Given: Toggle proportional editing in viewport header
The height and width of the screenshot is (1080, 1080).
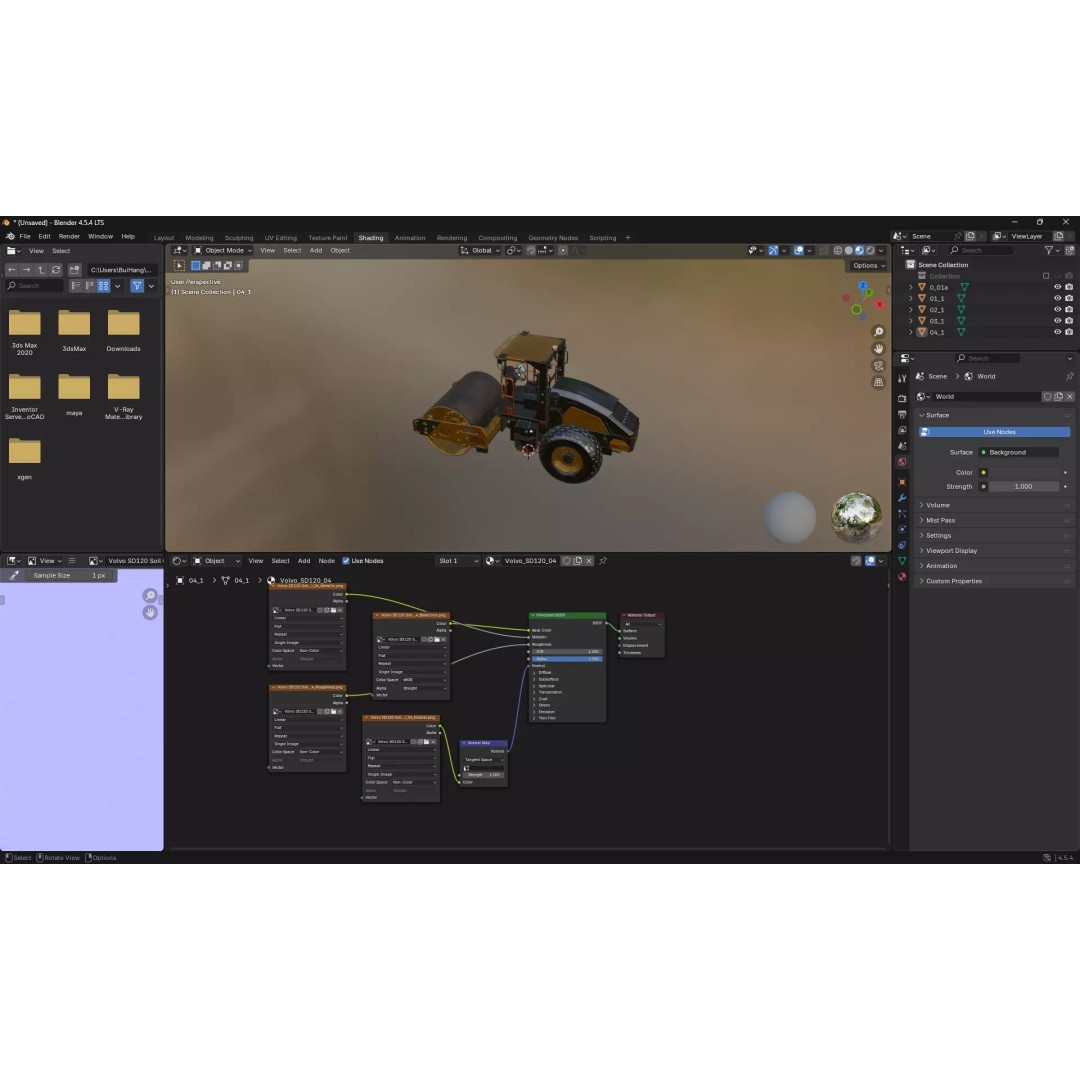Looking at the screenshot, I should click(563, 251).
